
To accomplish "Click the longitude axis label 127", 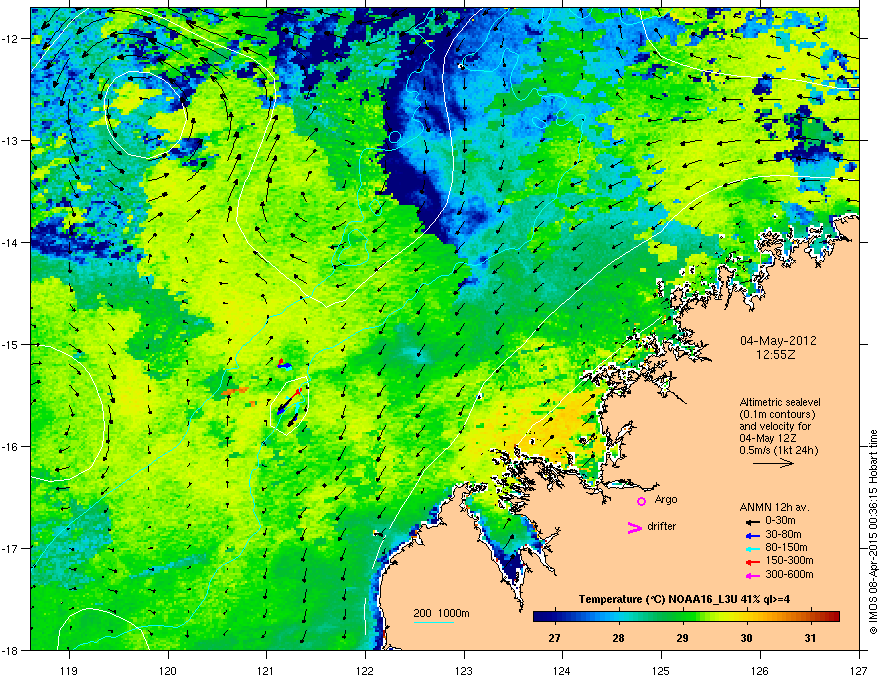I will (x=859, y=670).
